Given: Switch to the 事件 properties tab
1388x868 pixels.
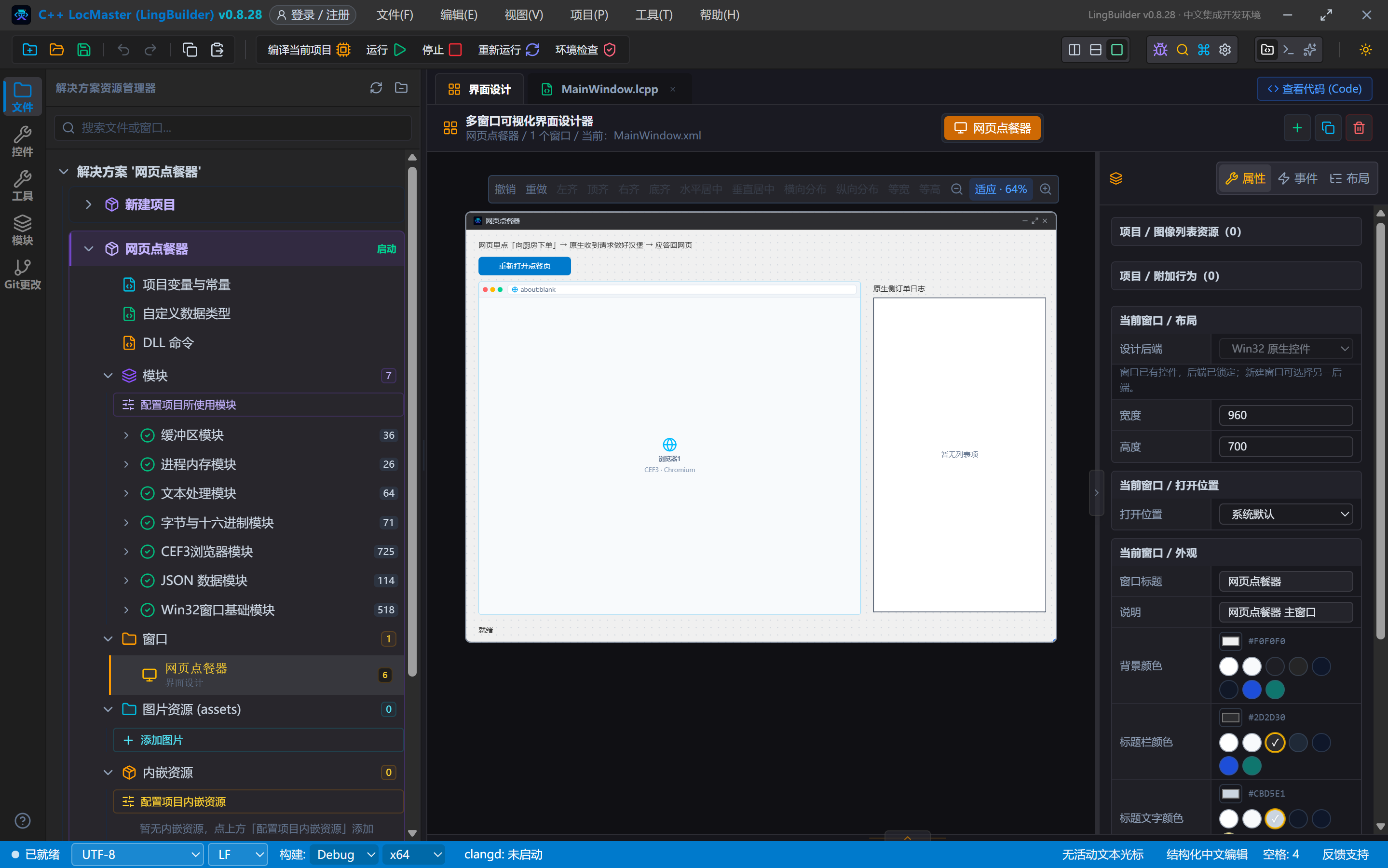Looking at the screenshot, I should (x=1298, y=178).
